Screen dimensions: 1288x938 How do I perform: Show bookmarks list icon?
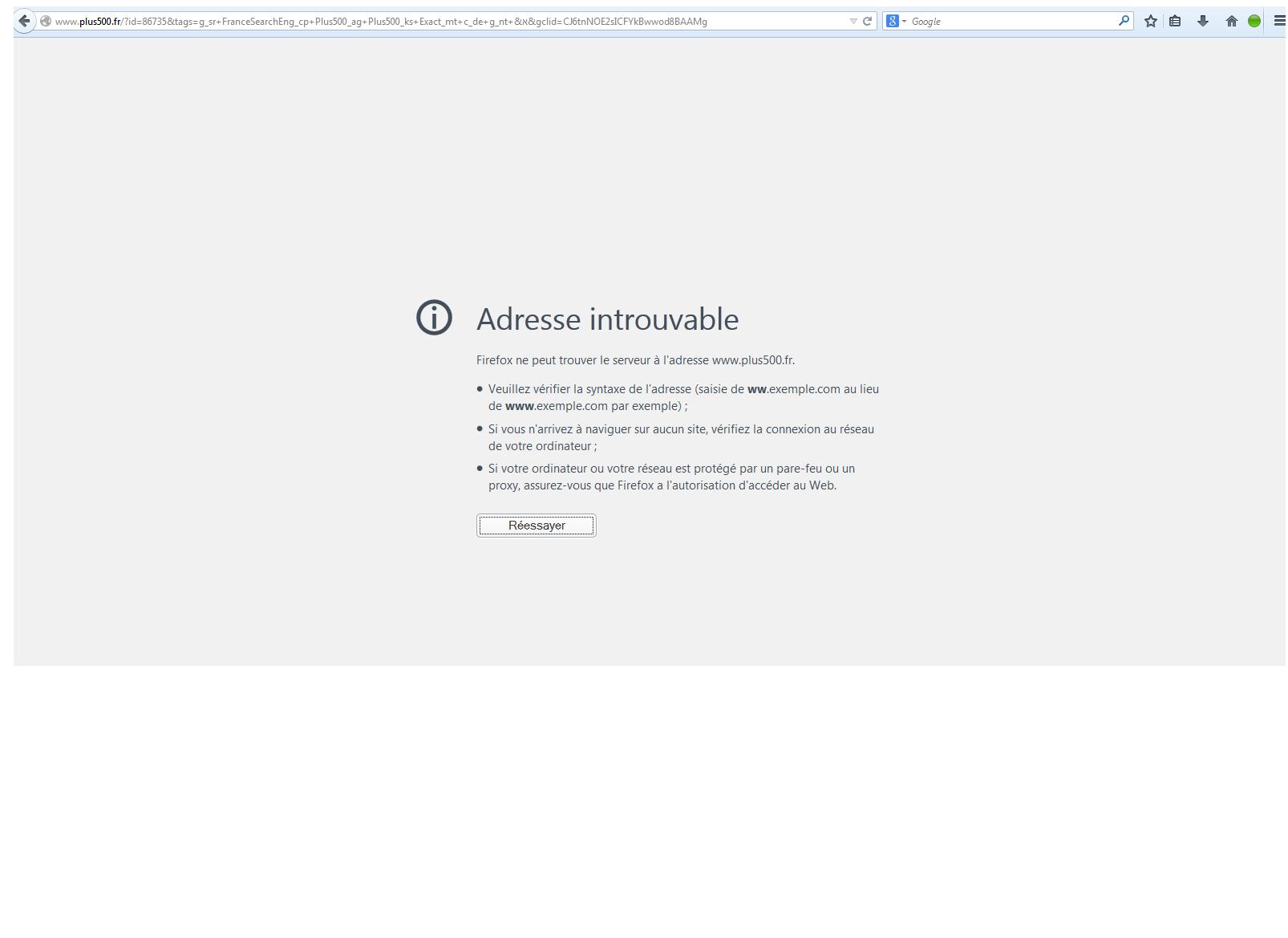click(1175, 22)
